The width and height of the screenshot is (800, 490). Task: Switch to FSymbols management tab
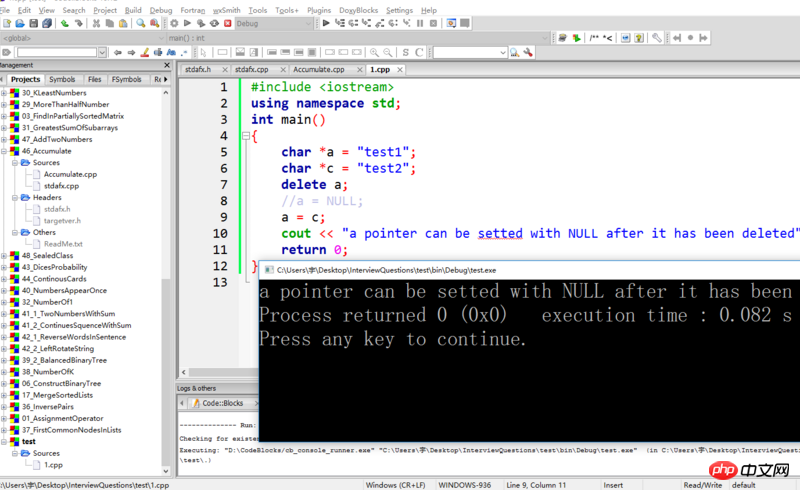click(127, 79)
